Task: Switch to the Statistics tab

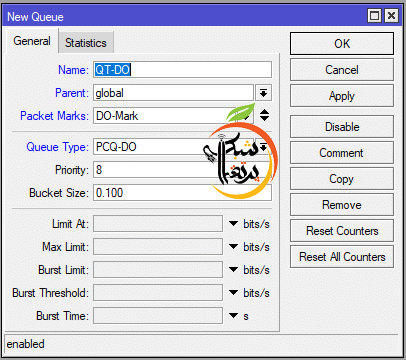Action: tap(86, 42)
